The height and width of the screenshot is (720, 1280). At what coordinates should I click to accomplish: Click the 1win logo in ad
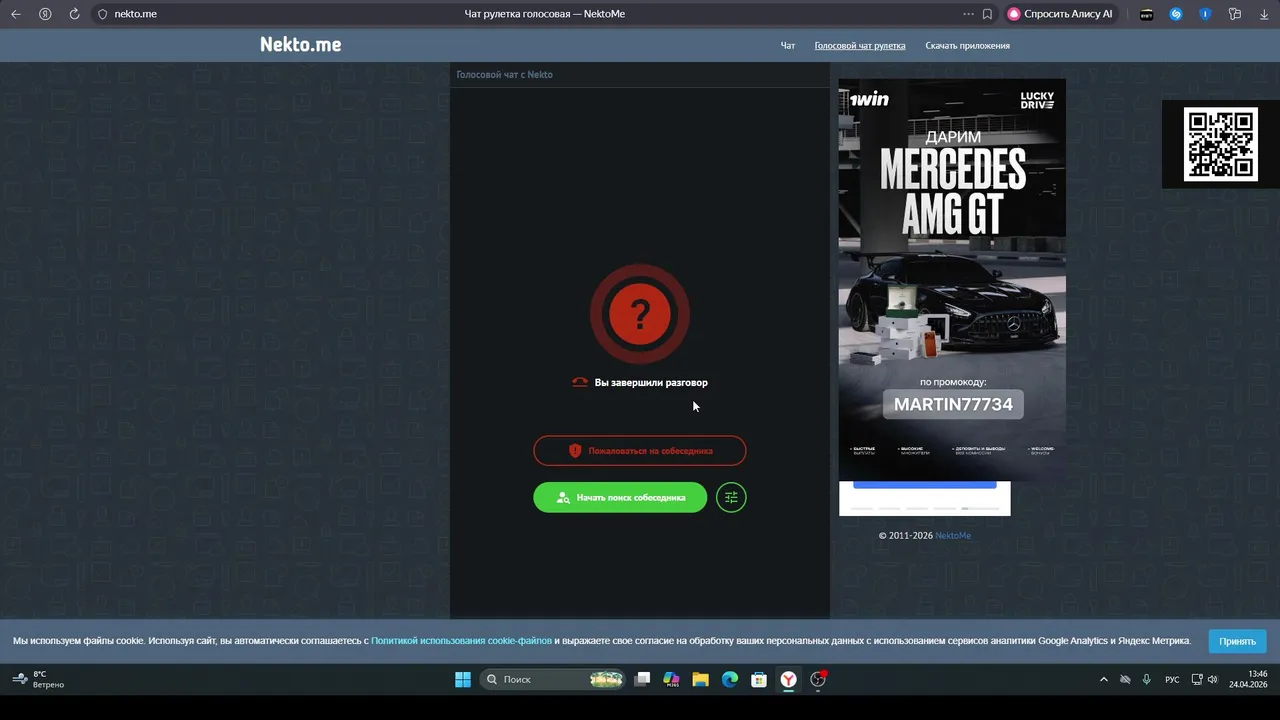click(x=869, y=99)
